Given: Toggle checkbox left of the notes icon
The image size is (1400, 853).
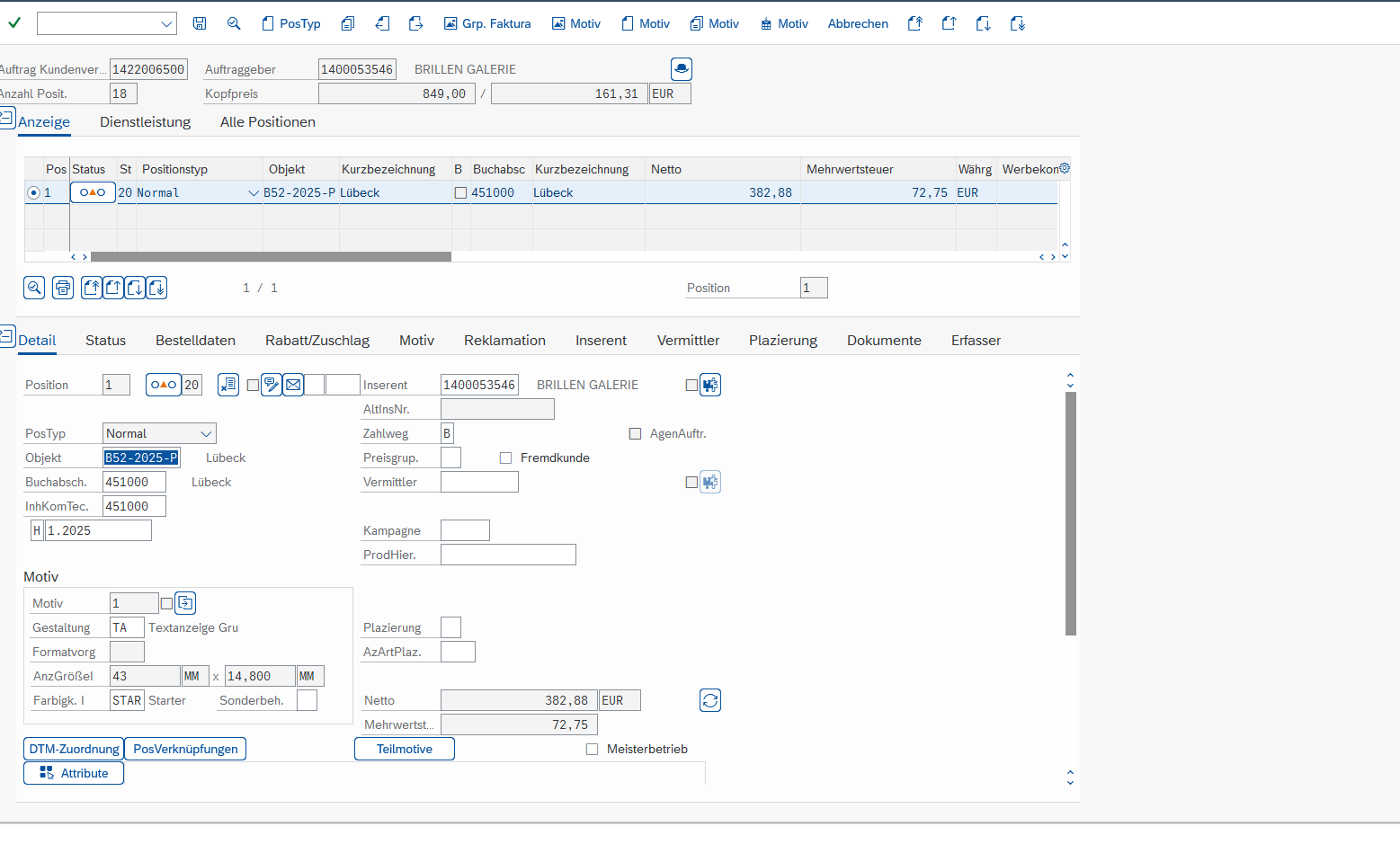Looking at the screenshot, I should (253, 385).
